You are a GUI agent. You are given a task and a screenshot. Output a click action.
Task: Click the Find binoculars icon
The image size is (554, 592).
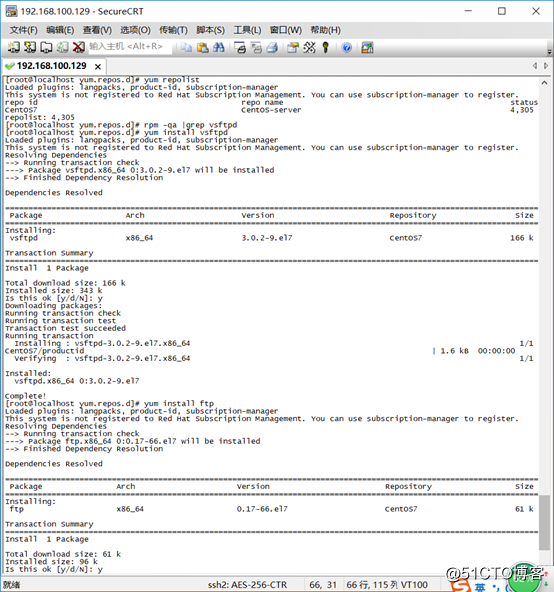point(219,47)
